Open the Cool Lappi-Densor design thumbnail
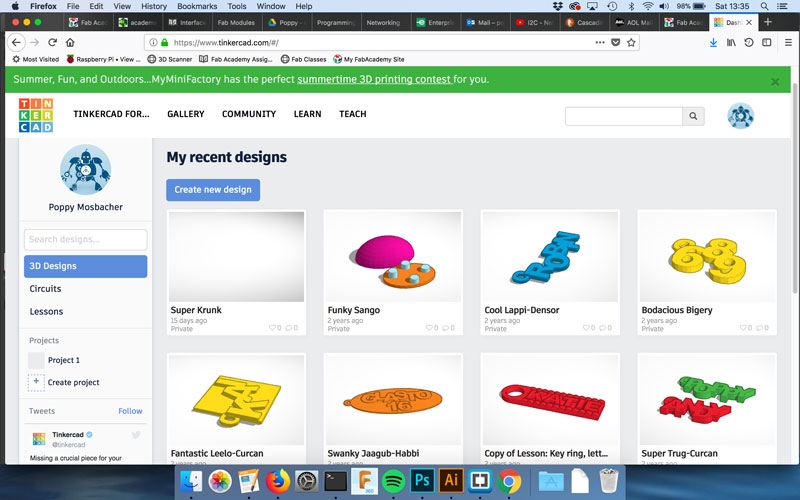The image size is (800, 500). click(x=550, y=257)
